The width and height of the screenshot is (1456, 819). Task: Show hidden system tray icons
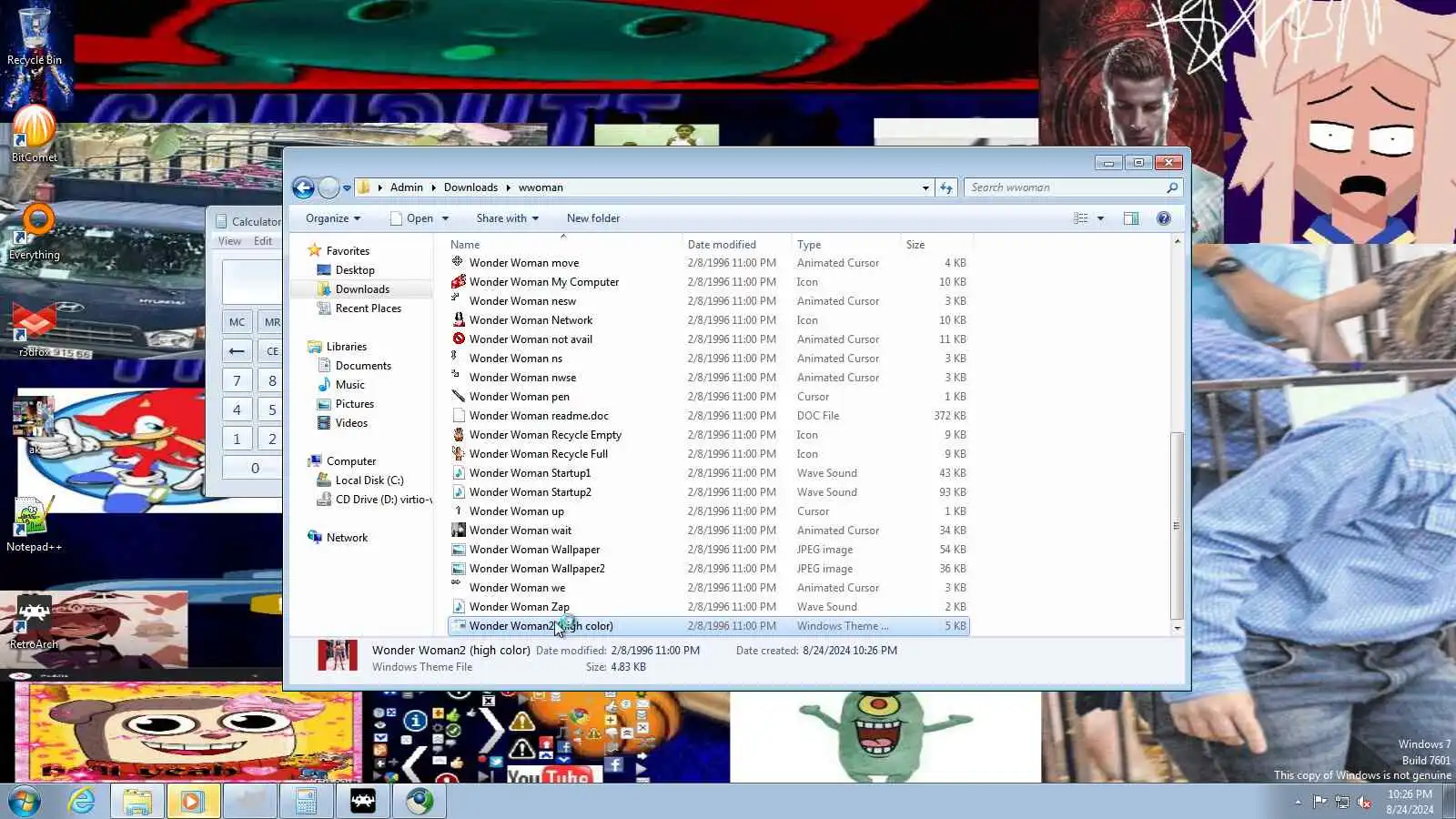1298,802
